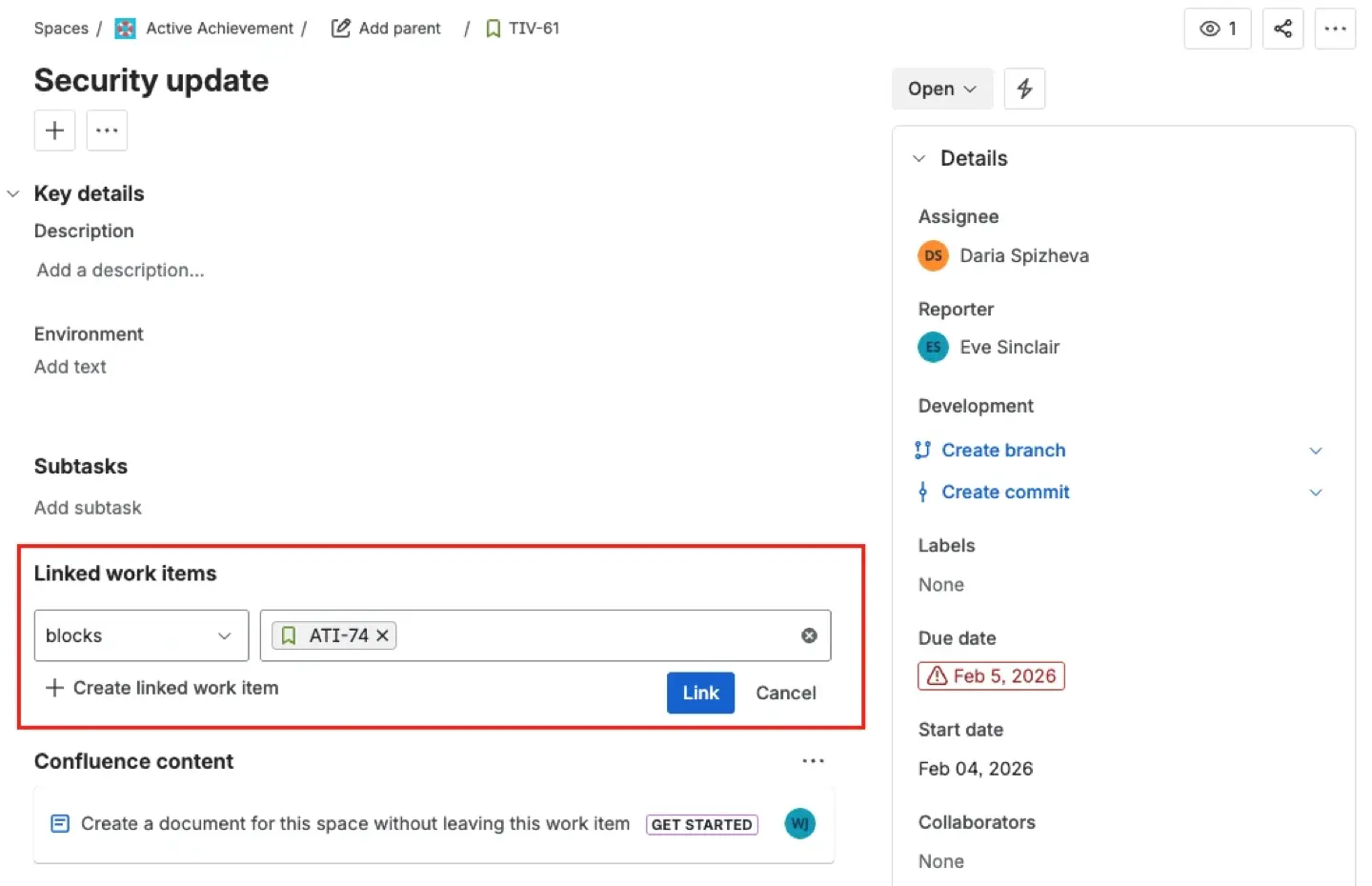Click the WJ avatar on the Confluence card
The width and height of the screenshot is (1372, 886).
click(x=799, y=823)
